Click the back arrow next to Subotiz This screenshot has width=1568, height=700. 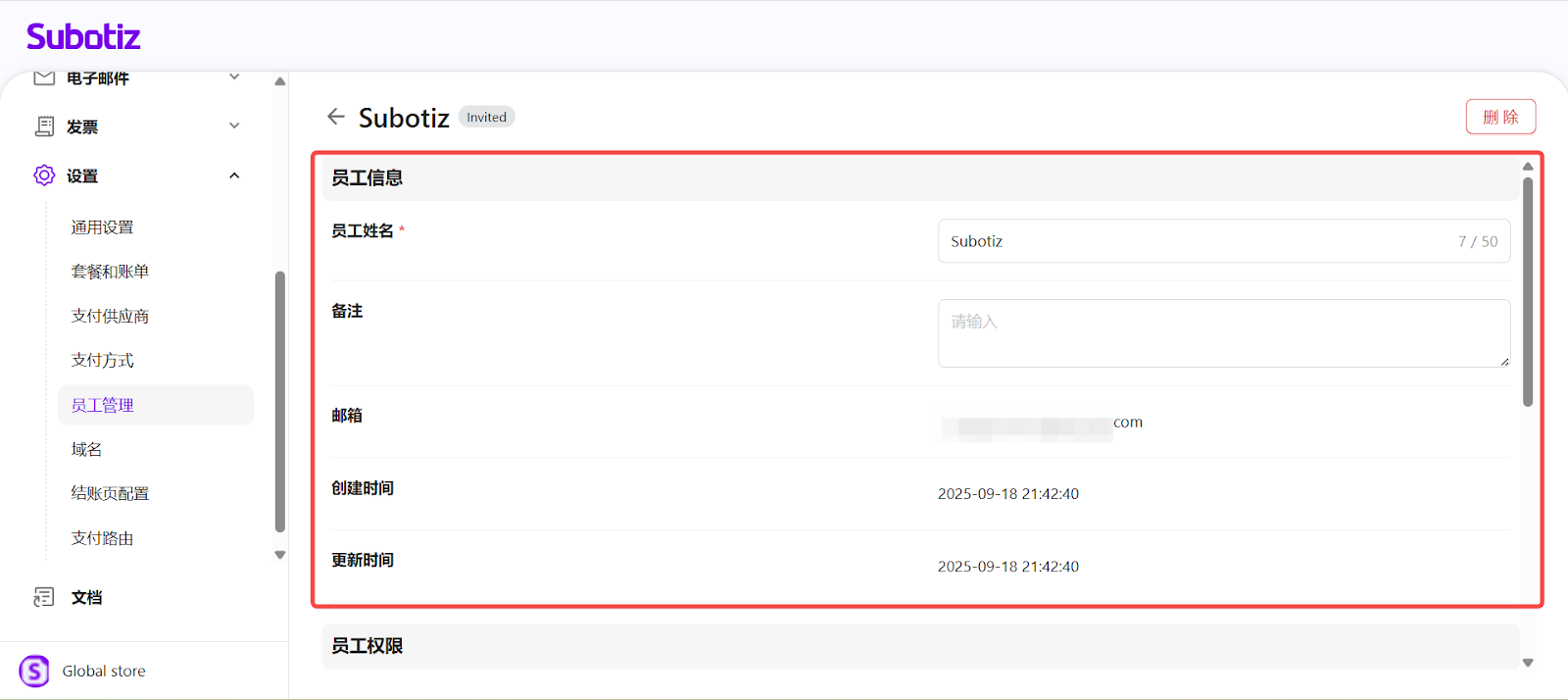[x=336, y=117]
